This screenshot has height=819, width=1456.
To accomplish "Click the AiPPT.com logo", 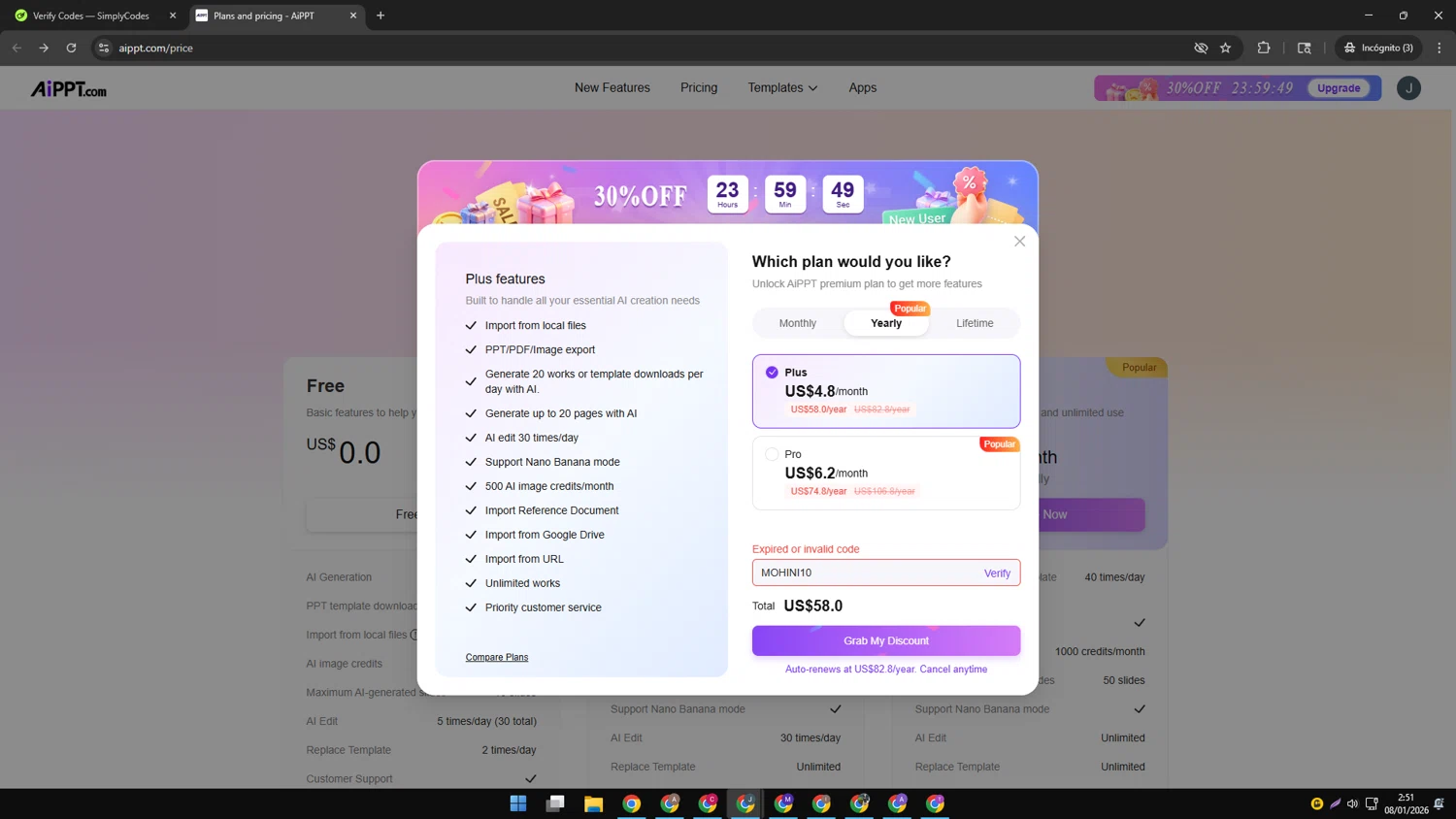I will tap(68, 89).
